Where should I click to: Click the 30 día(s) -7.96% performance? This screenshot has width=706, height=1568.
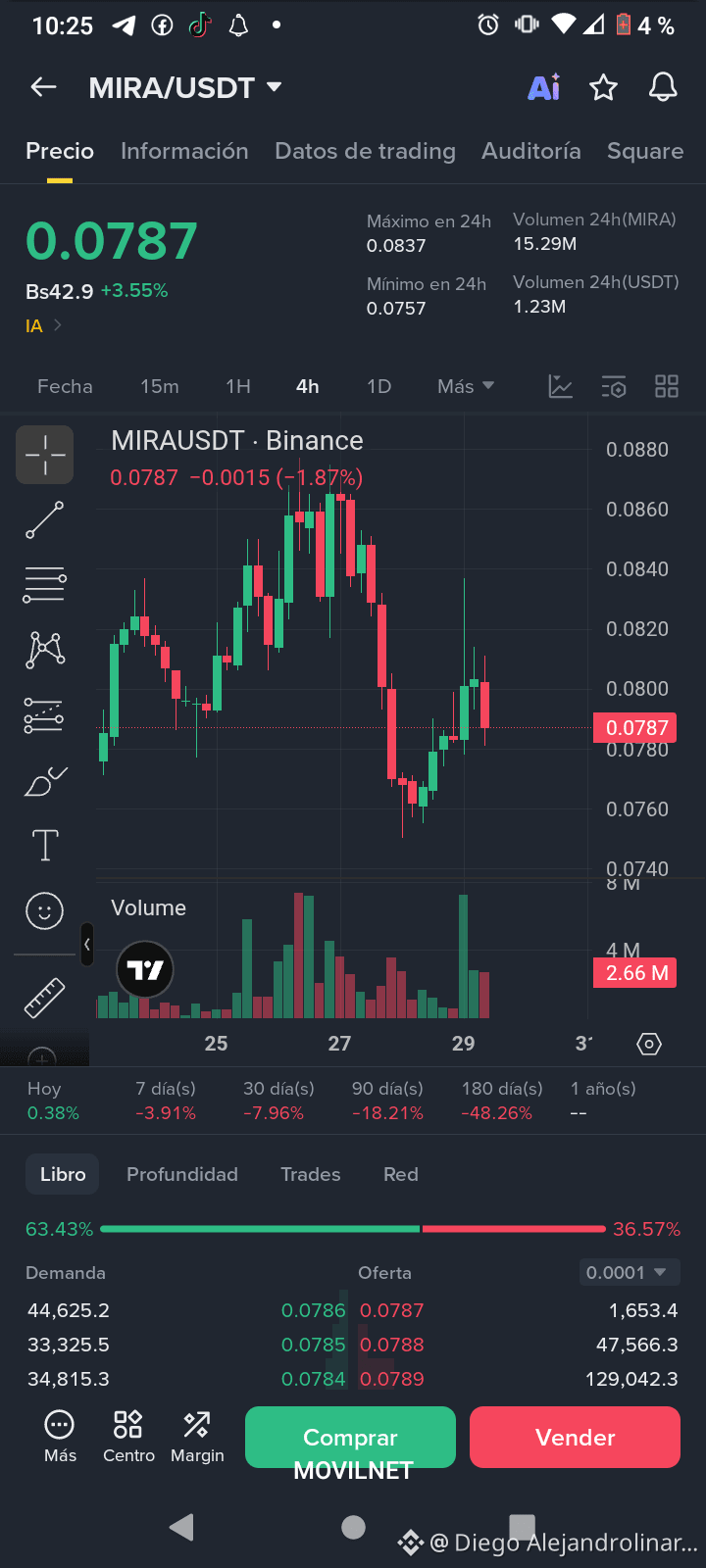278,1101
